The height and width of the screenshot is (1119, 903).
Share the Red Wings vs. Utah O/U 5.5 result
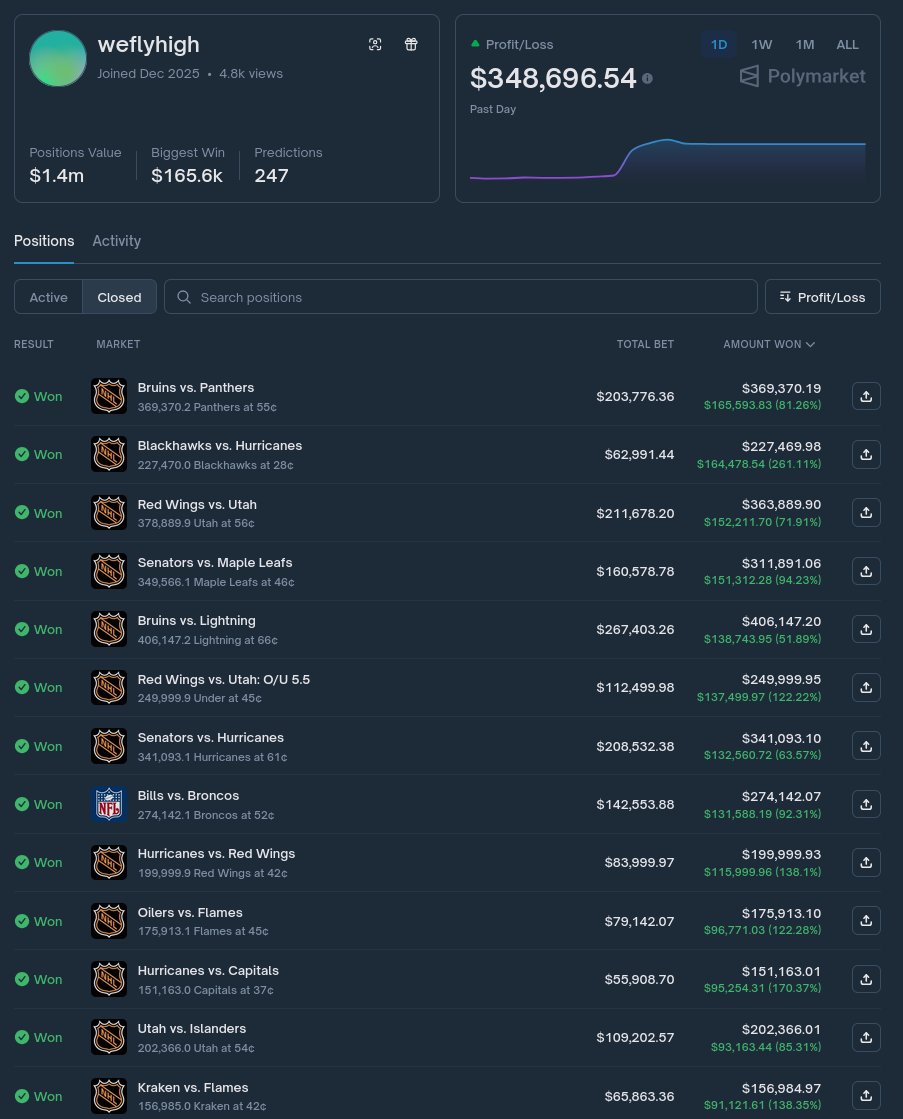point(866,687)
